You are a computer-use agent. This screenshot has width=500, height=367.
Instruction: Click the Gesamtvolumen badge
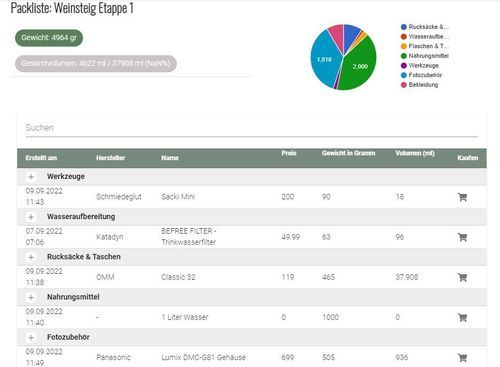(x=96, y=63)
